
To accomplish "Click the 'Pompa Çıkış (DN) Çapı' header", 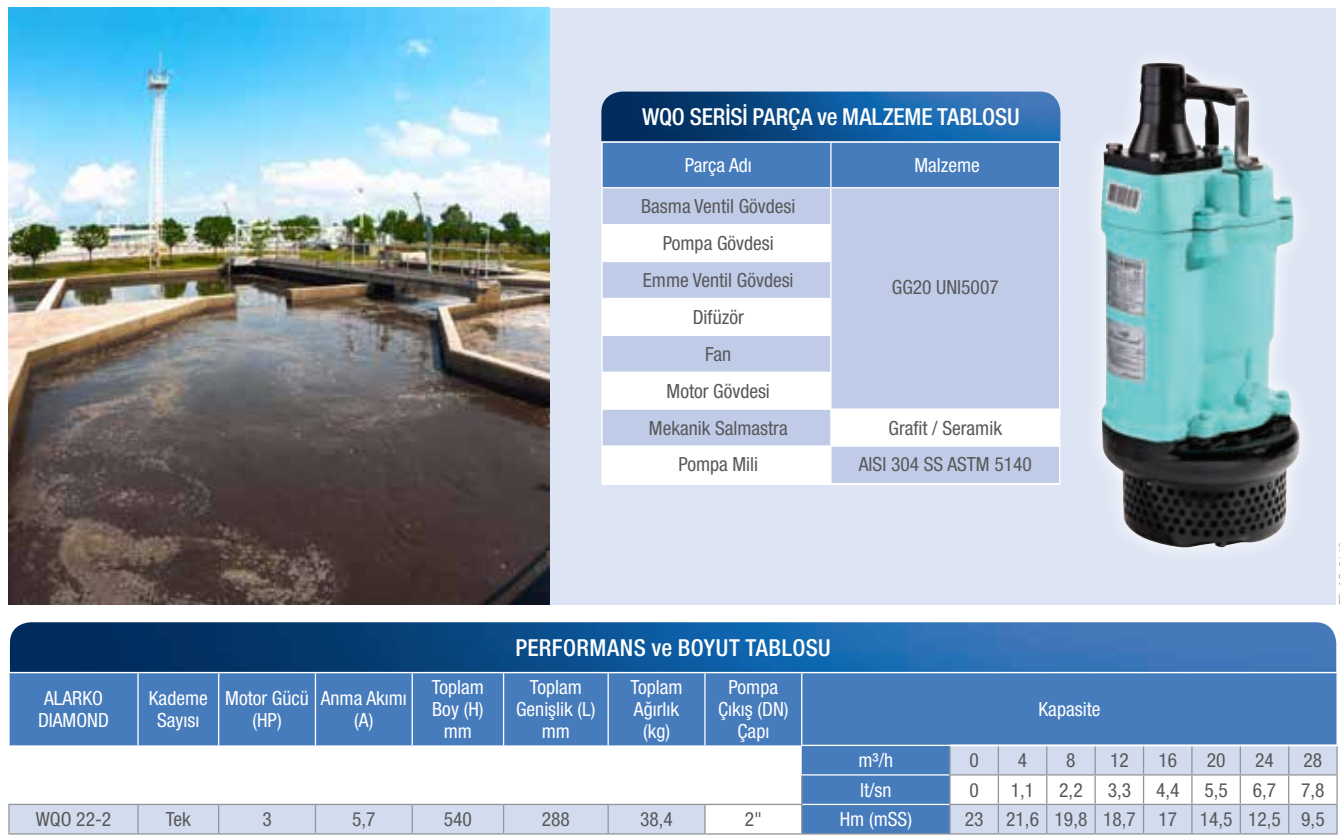I will (x=753, y=709).
